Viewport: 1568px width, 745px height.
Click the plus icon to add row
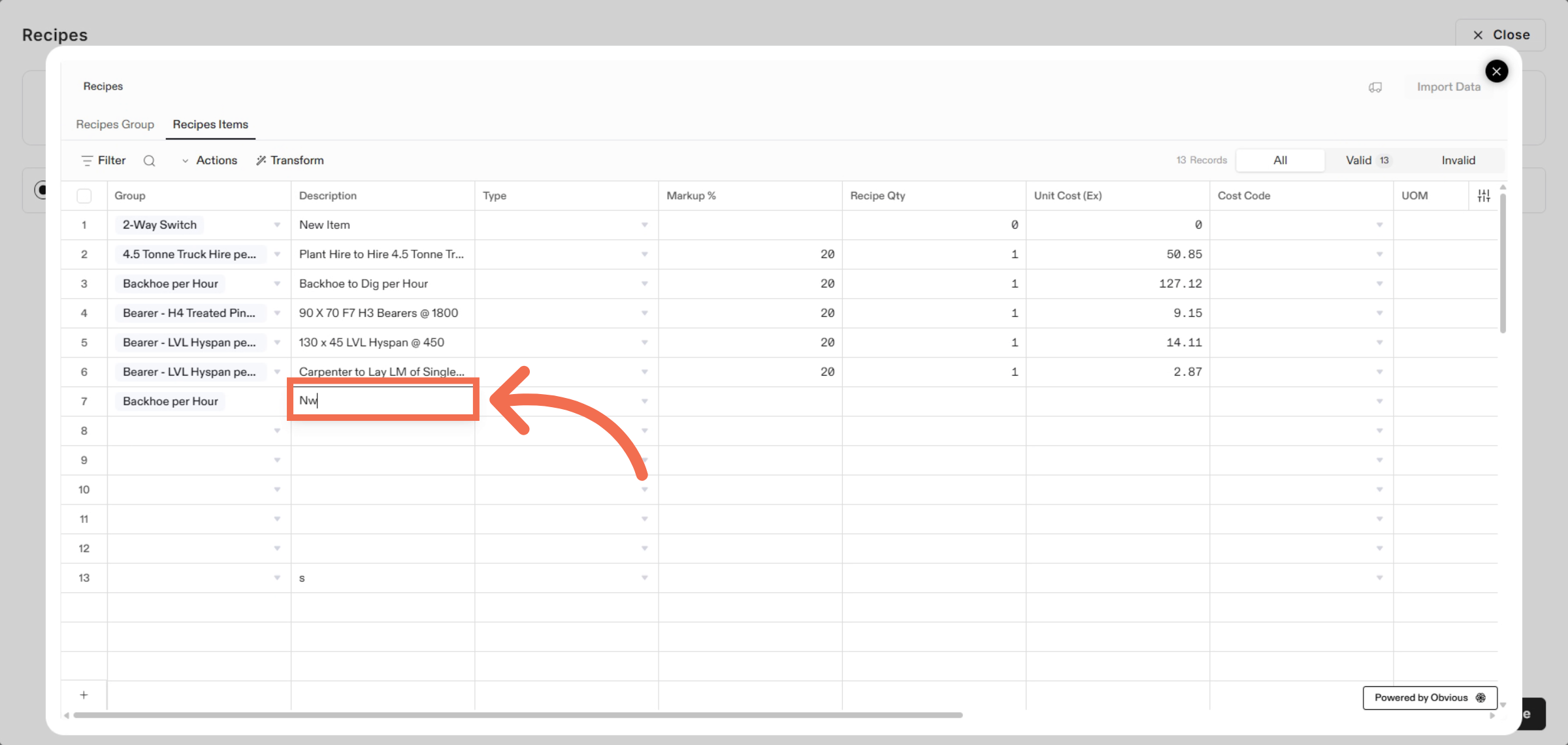pos(84,695)
